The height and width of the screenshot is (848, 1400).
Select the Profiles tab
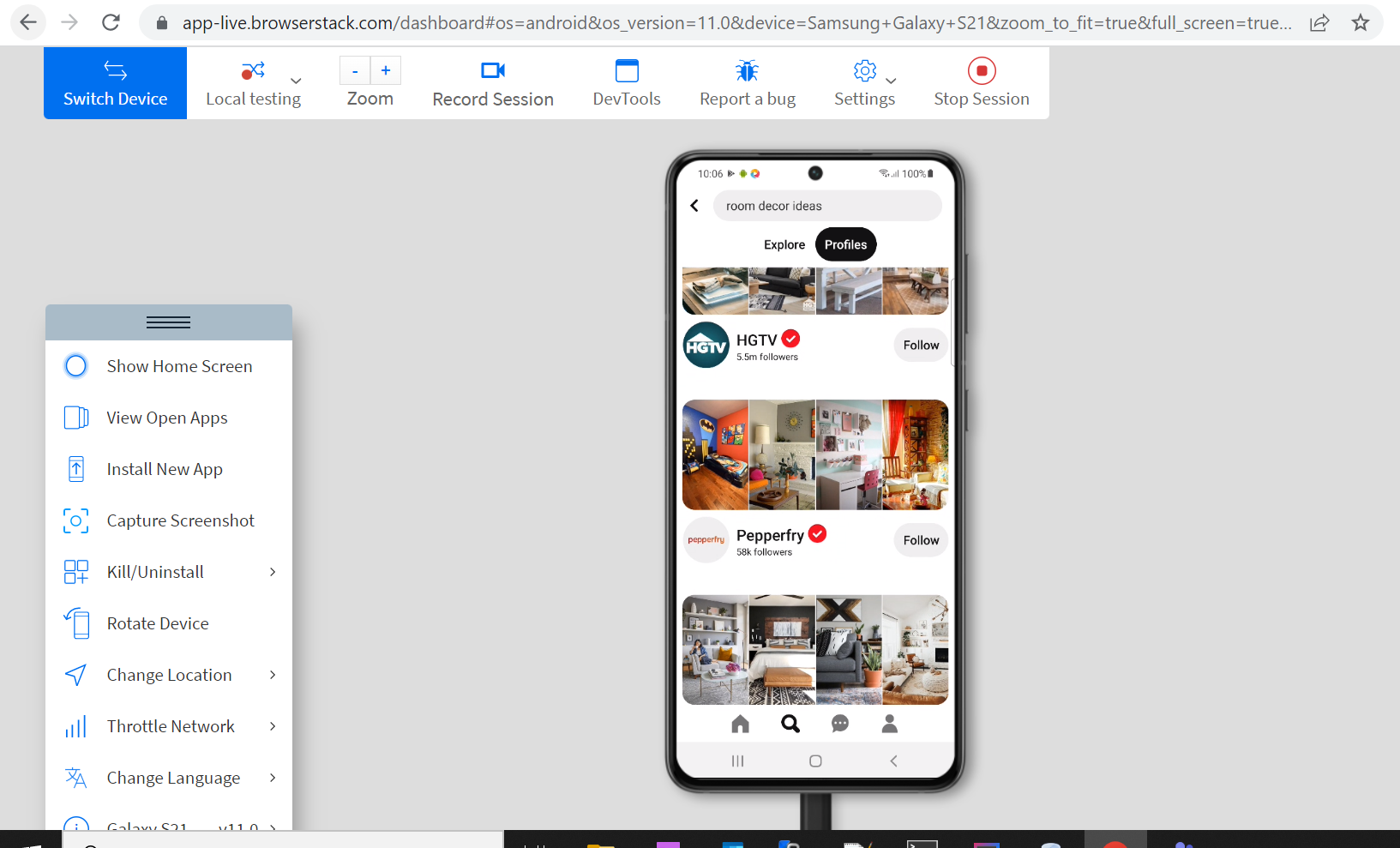tap(845, 245)
